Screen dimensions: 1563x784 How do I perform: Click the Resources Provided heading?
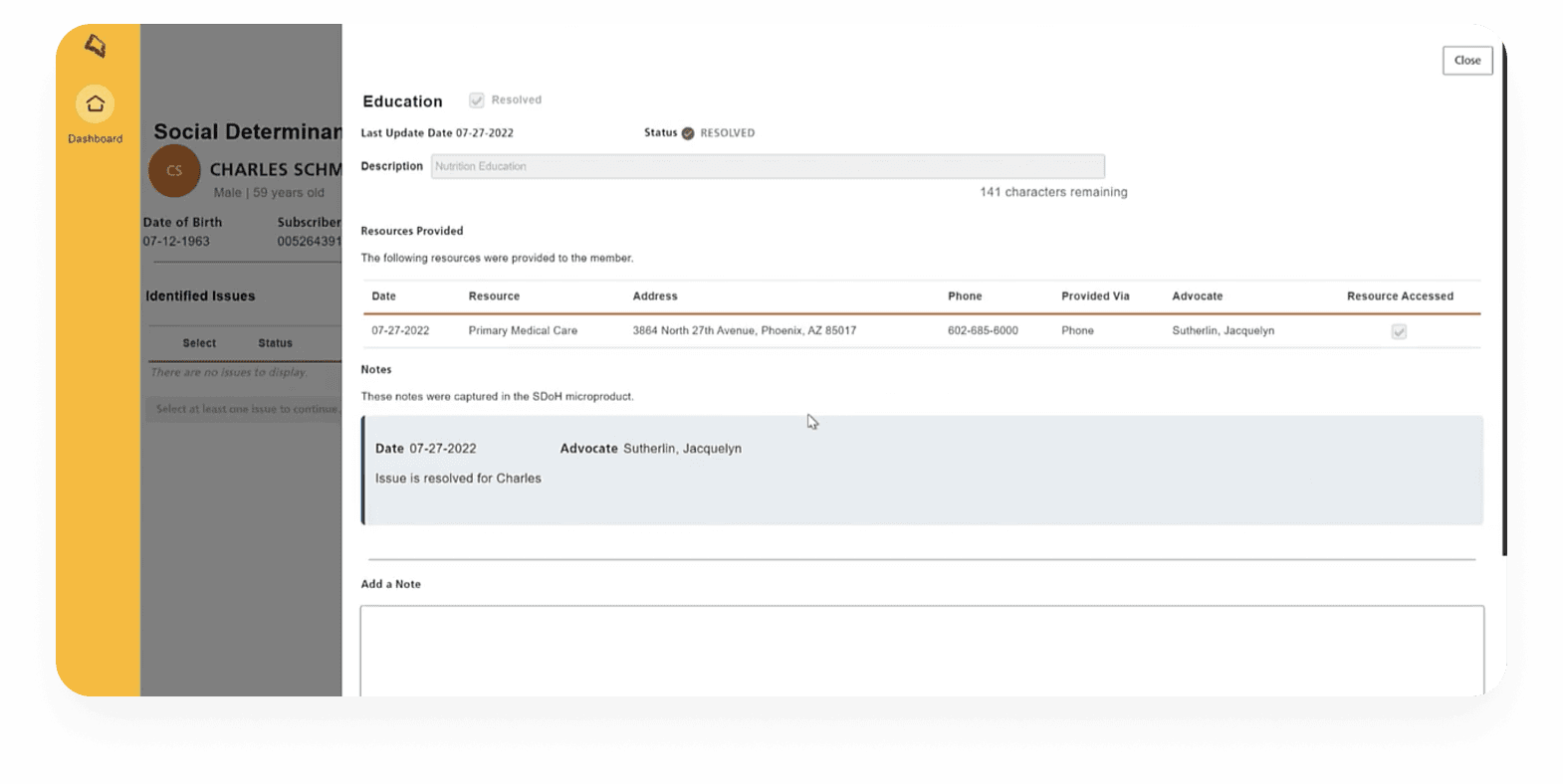pos(412,231)
